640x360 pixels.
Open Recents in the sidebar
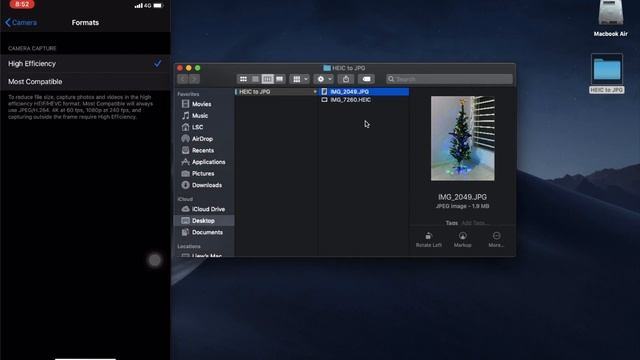click(204, 150)
